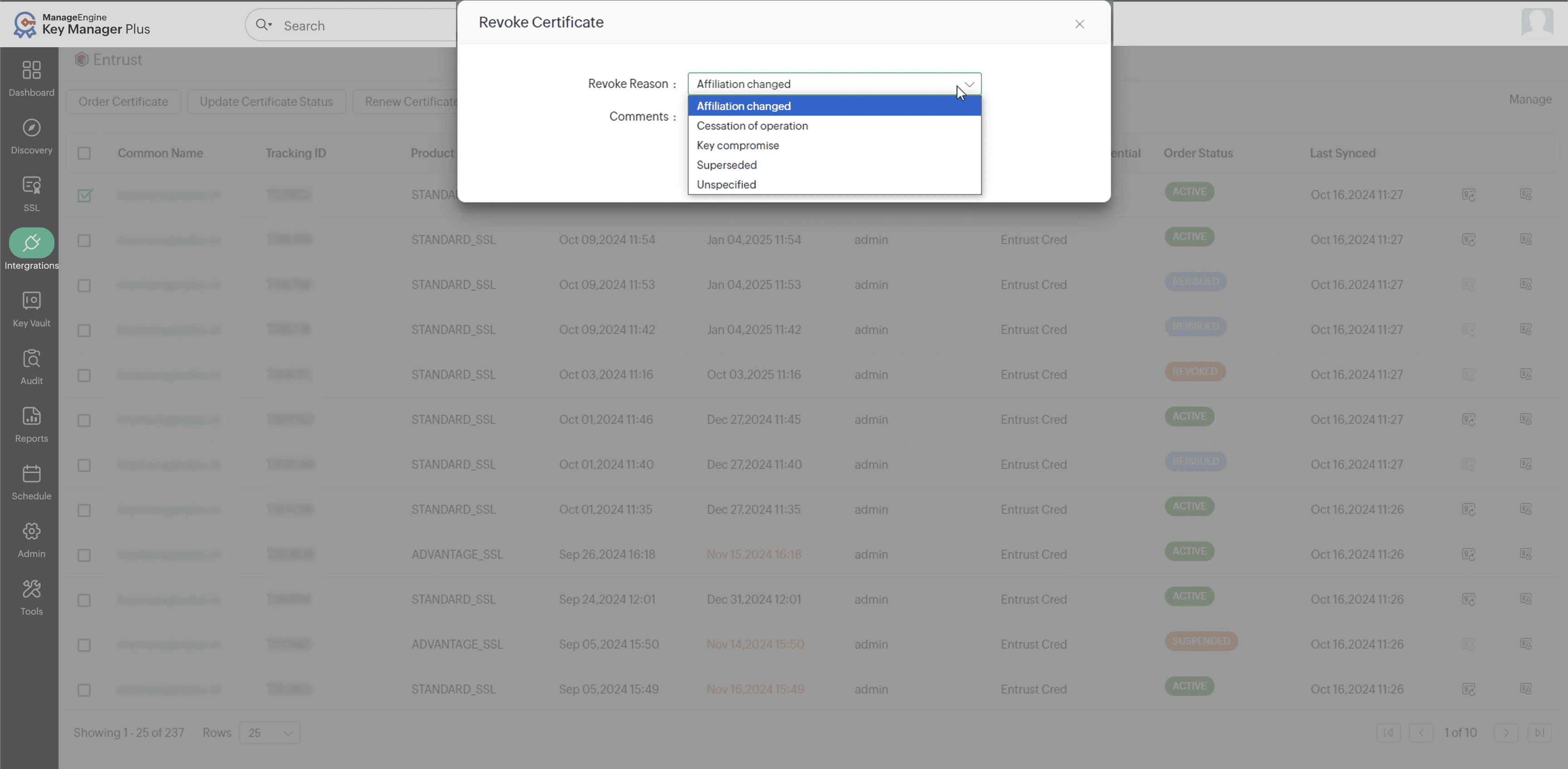Go to the first page
The width and height of the screenshot is (1568, 769).
tap(1388, 733)
